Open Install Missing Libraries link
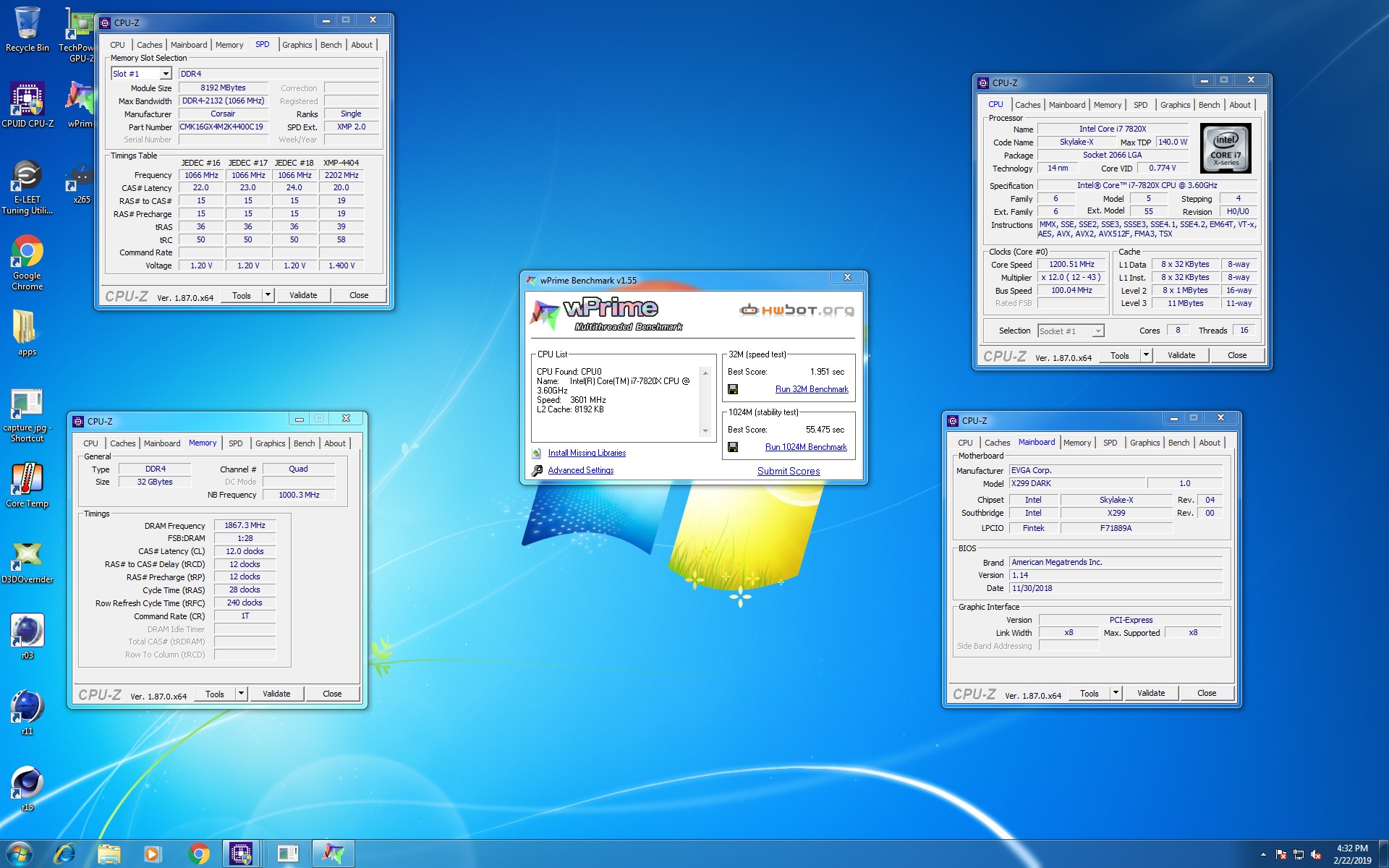 click(587, 453)
